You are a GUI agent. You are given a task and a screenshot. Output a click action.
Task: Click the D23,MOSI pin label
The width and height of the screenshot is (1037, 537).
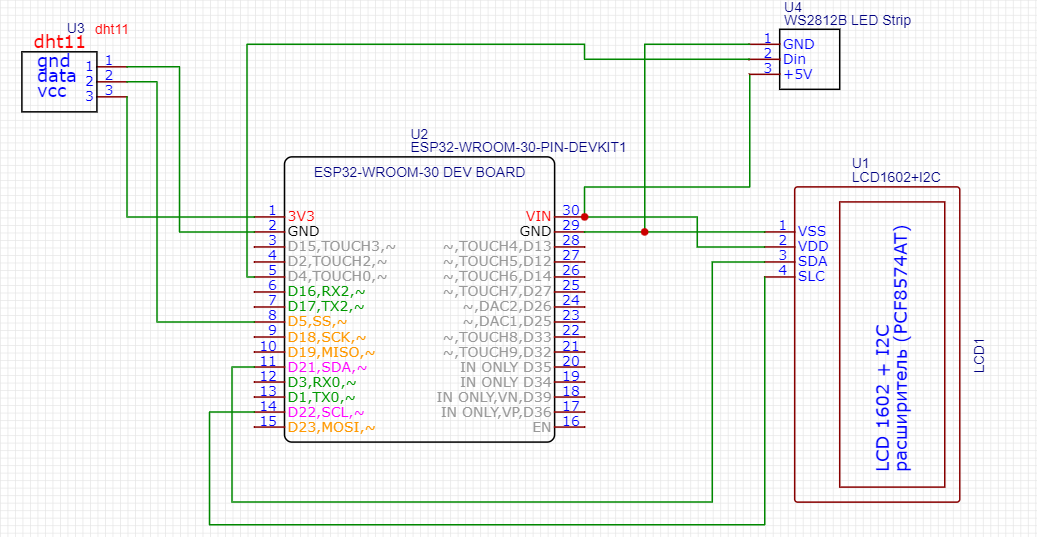(x=332, y=428)
